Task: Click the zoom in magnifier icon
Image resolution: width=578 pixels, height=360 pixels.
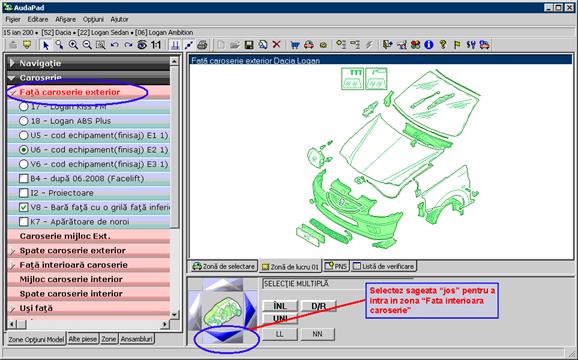Action: pyautogui.click(x=73, y=45)
